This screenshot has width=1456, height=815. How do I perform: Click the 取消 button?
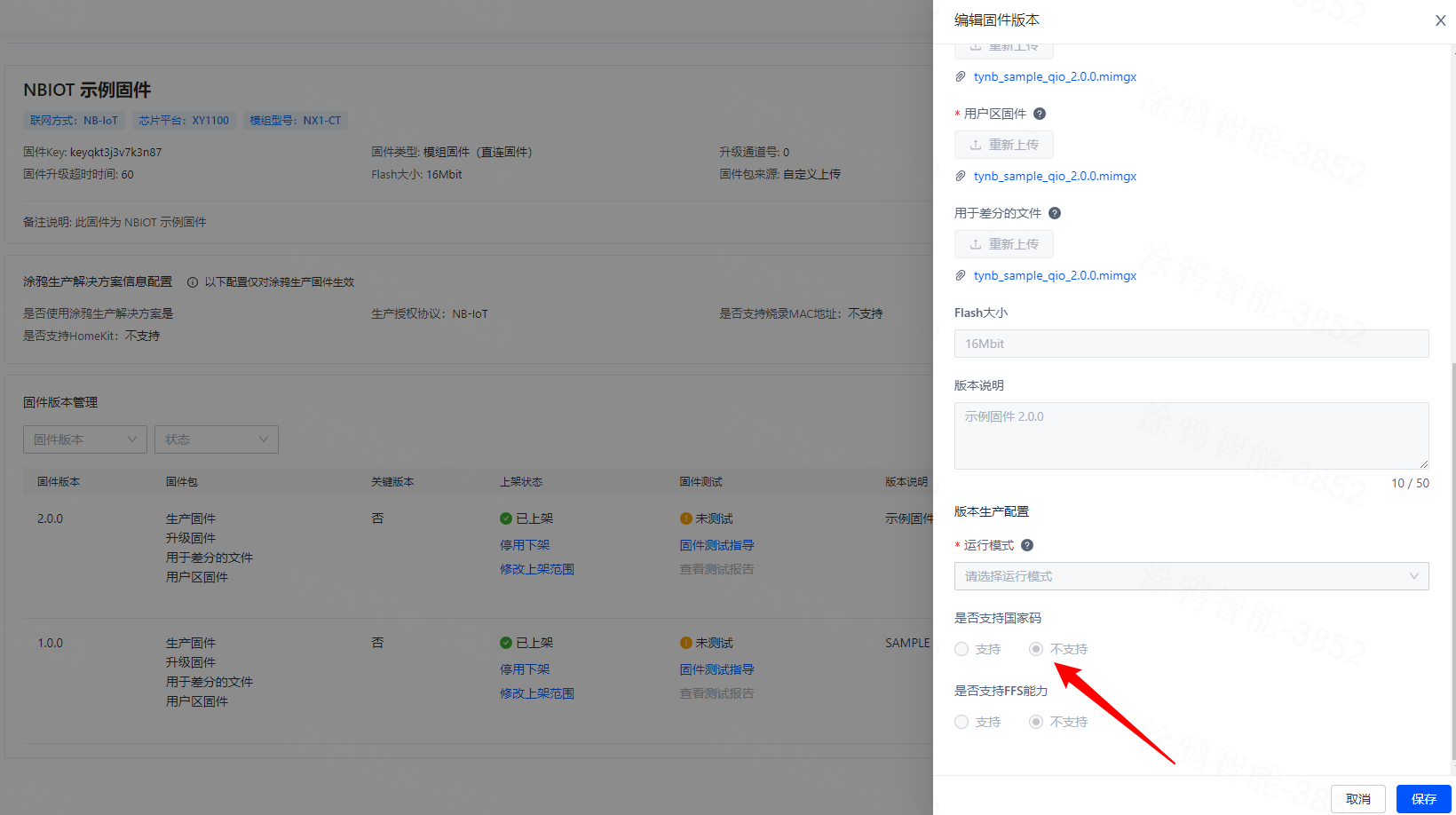[x=1358, y=799]
